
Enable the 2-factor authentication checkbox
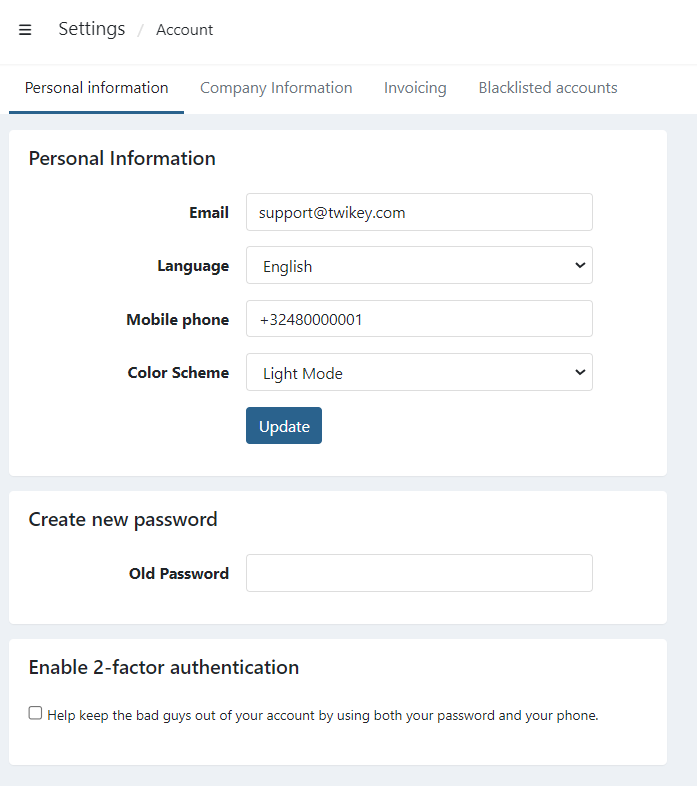point(36,714)
